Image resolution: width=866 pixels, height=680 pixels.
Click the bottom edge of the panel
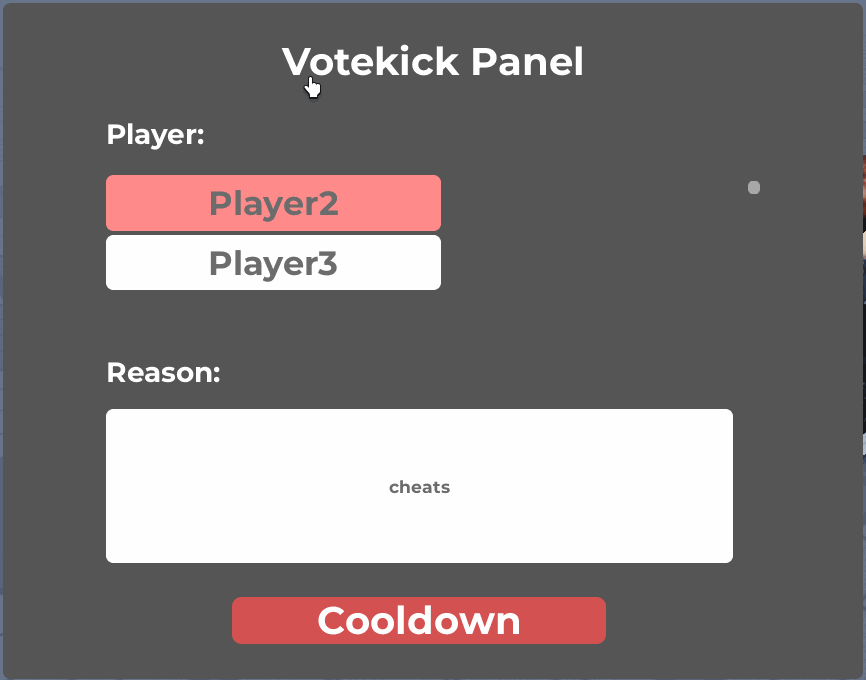[x=433, y=672]
